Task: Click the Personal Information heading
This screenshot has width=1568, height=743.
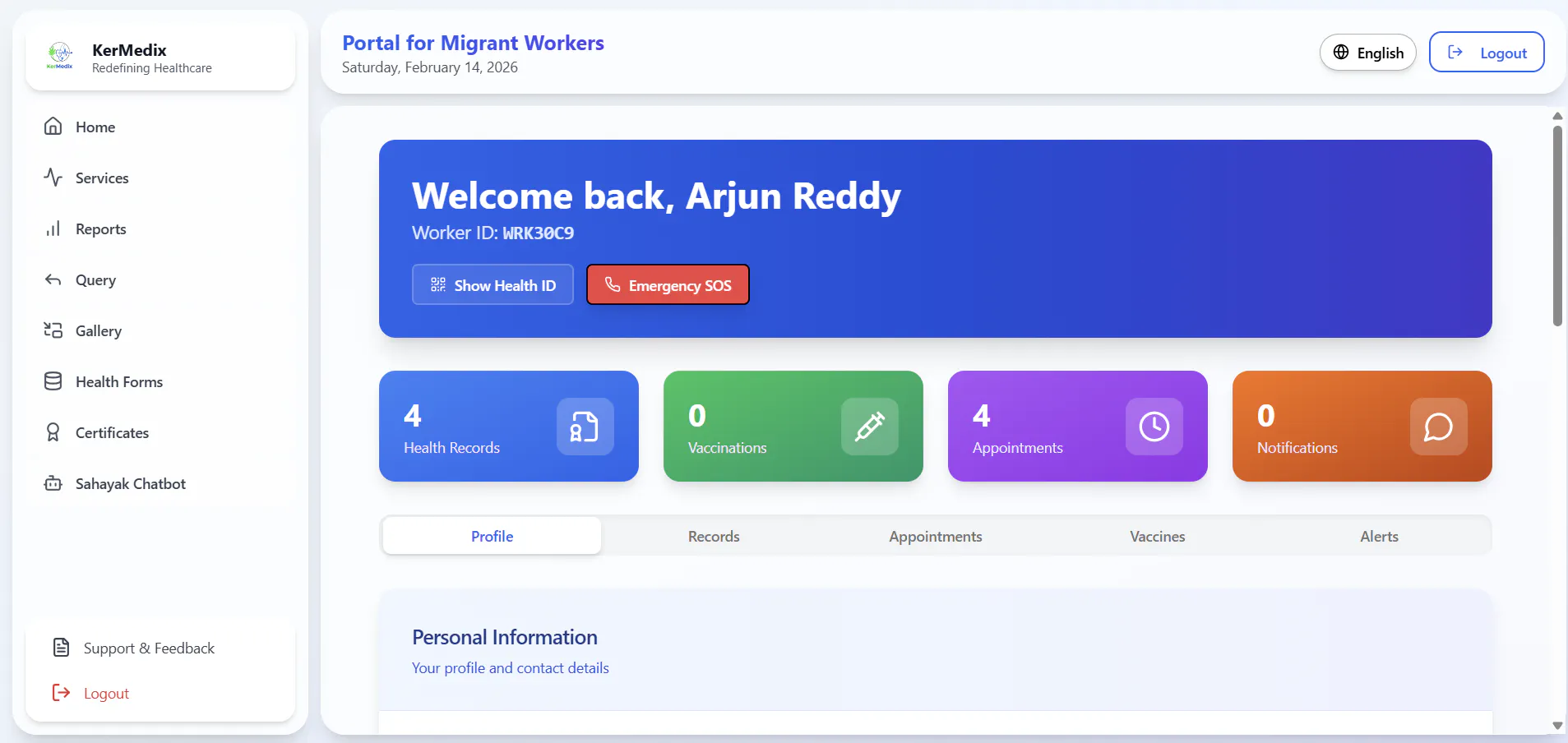Action: tap(505, 637)
